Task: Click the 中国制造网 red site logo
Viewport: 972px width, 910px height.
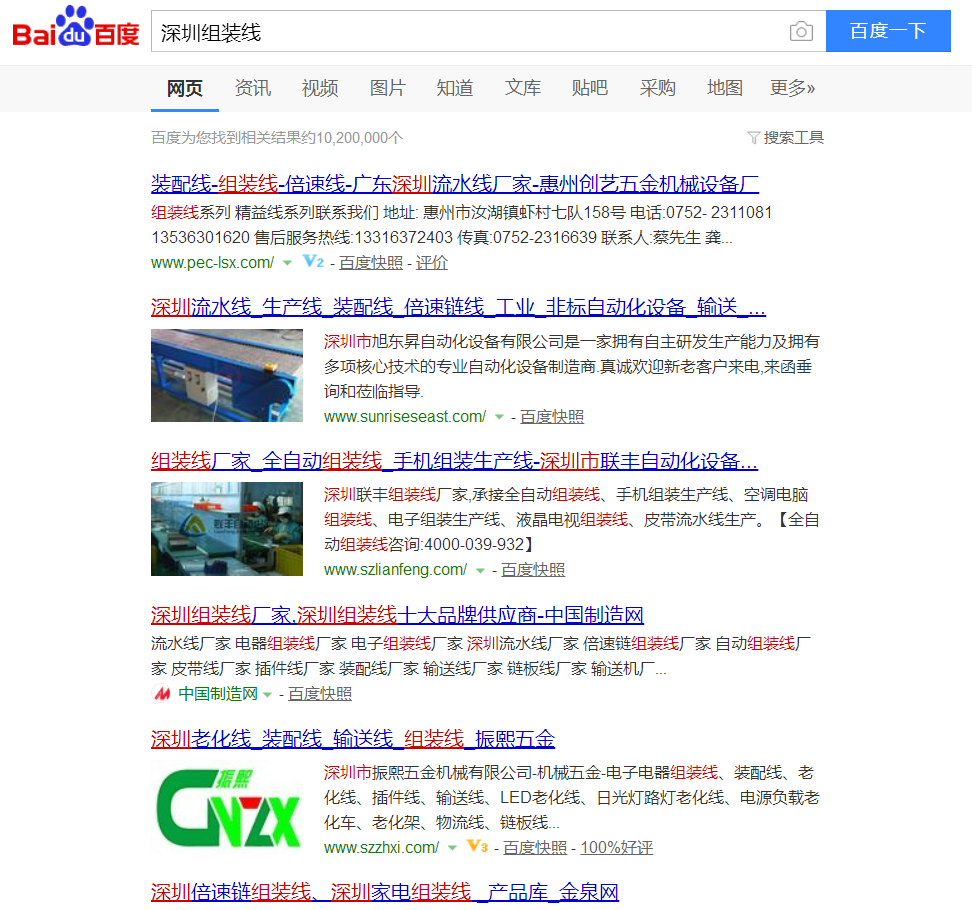Action: pos(162,693)
